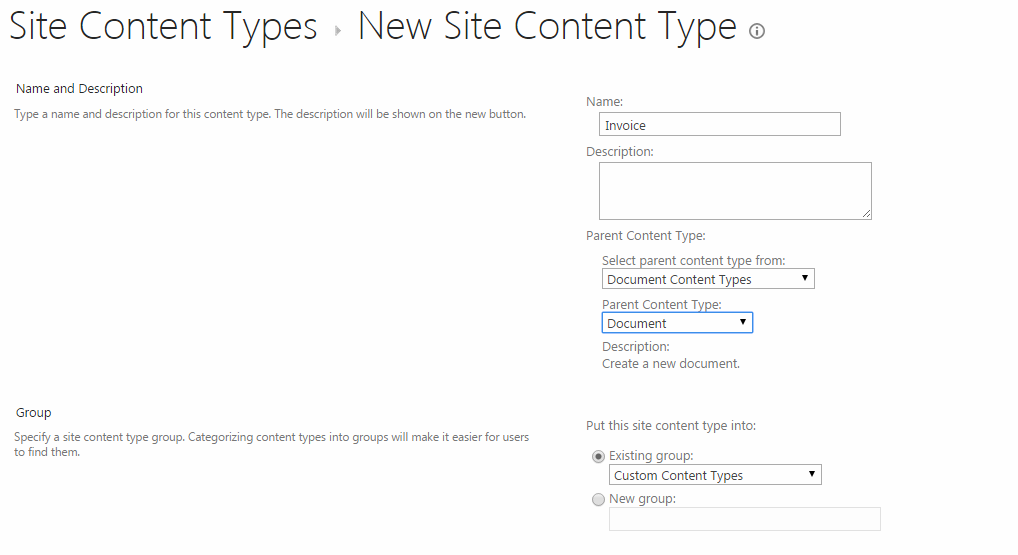Click the Create a new document description text

671,364
